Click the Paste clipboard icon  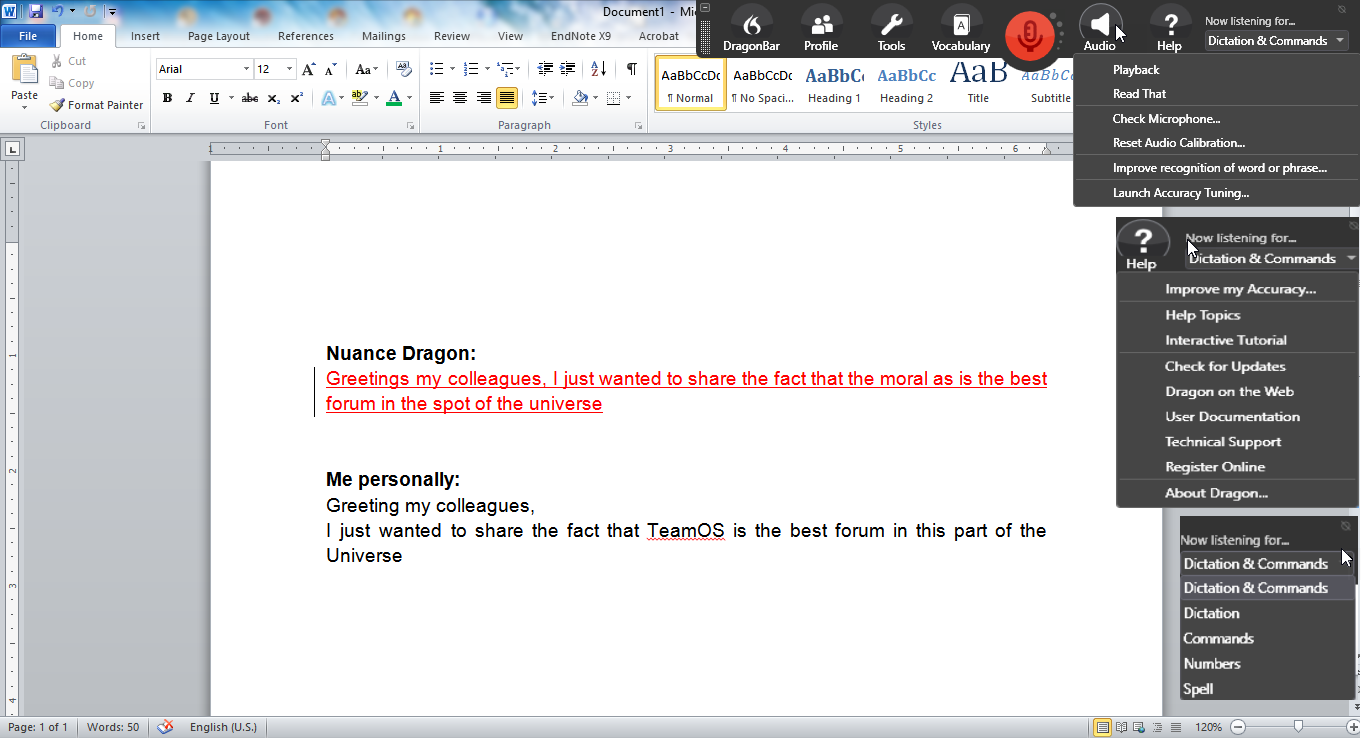pos(24,70)
